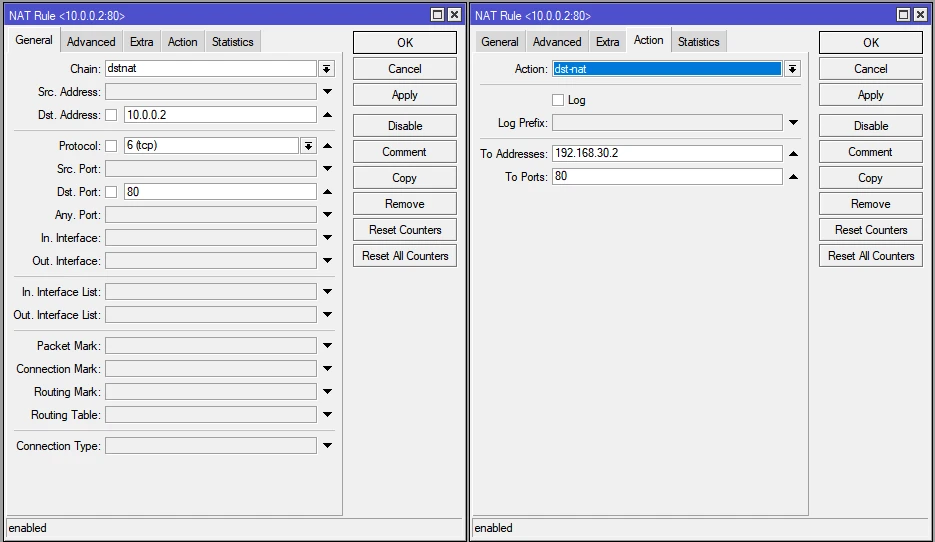This screenshot has width=935, height=542.
Task: Expand the Src. Port field
Action: click(x=327, y=169)
